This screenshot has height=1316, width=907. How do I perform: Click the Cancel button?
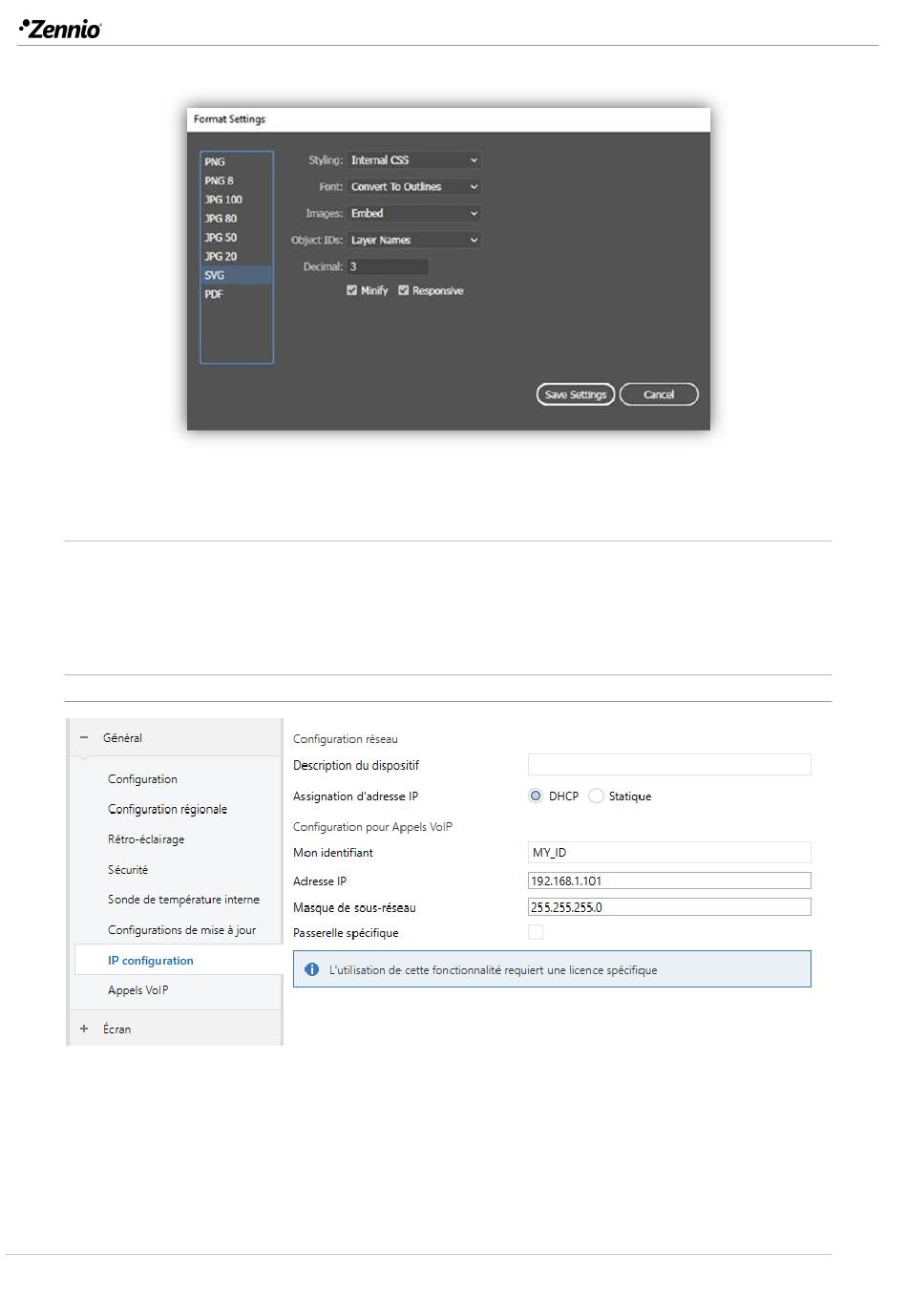(659, 394)
